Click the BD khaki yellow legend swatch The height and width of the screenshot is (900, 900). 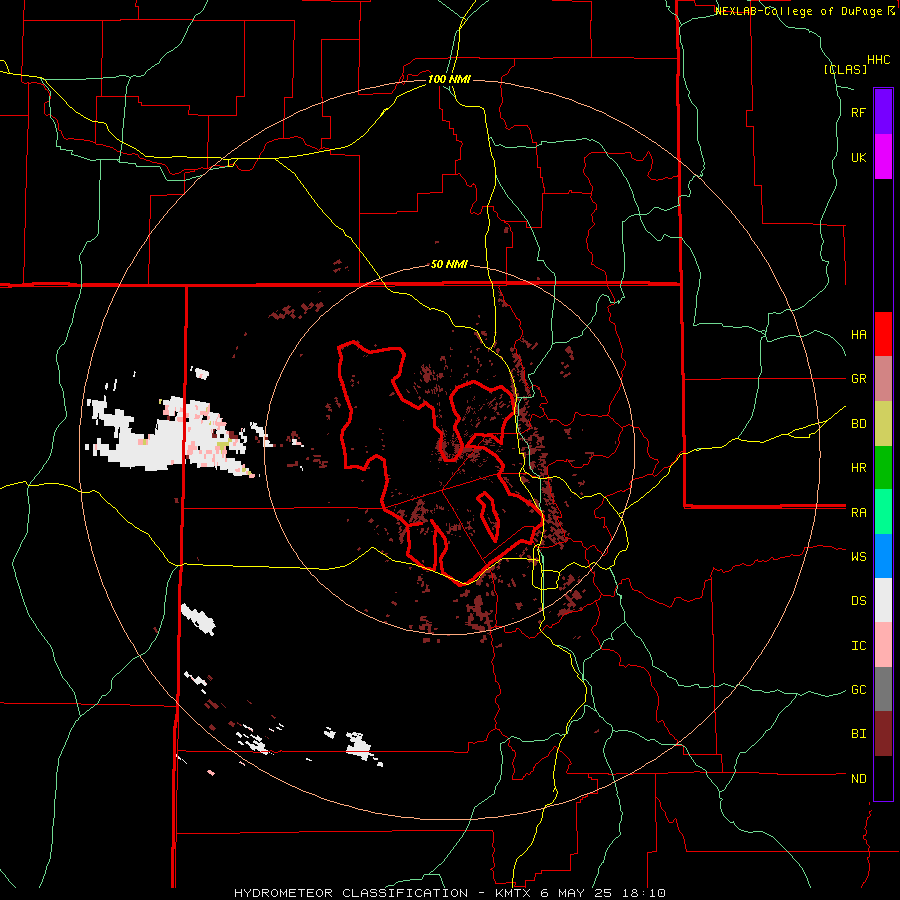883,424
